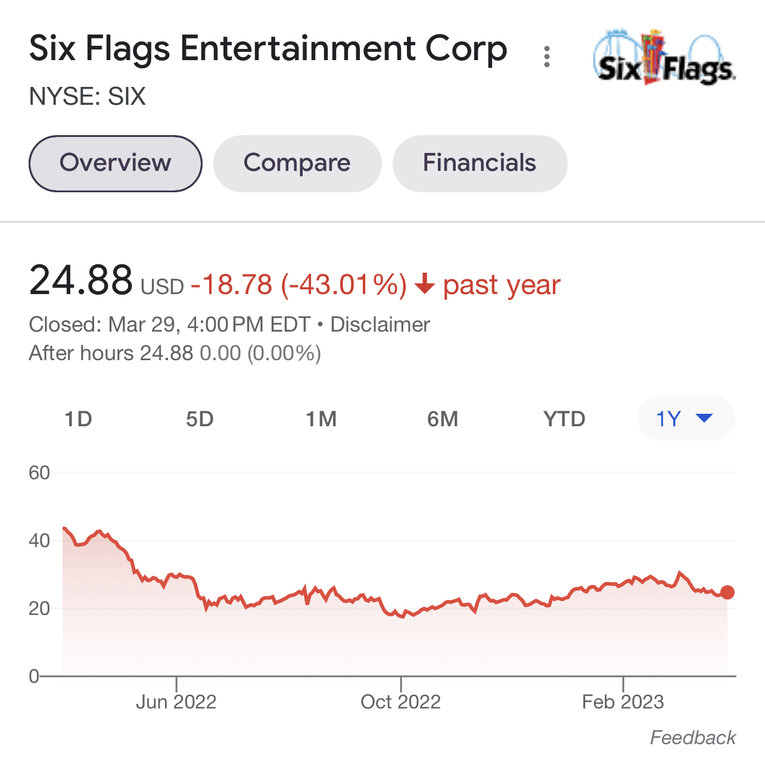This screenshot has height=768, width=765.
Task: Expand the 1Y range dropdown arrow
Action: tap(704, 419)
